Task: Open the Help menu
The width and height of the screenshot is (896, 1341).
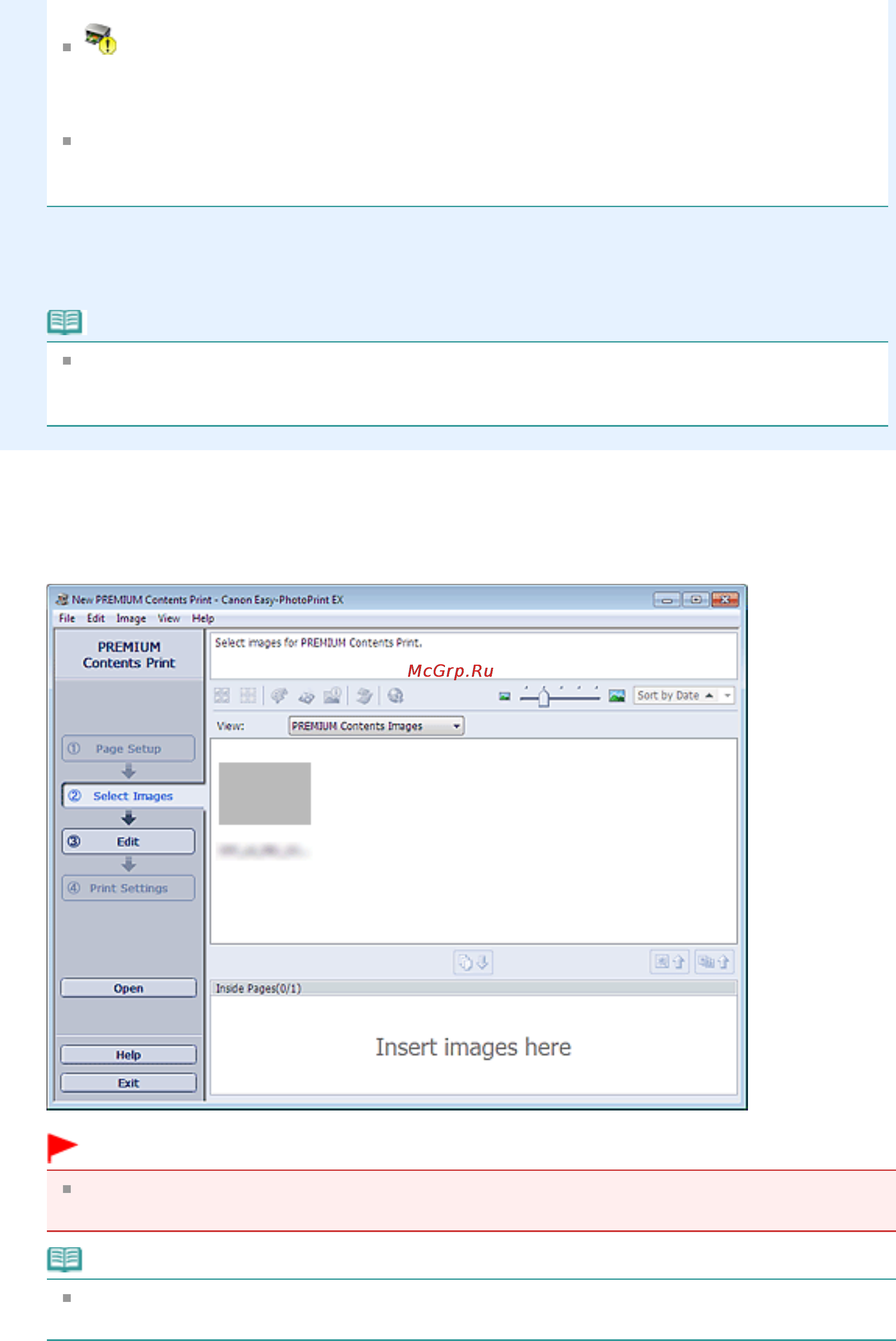Action: (x=203, y=618)
